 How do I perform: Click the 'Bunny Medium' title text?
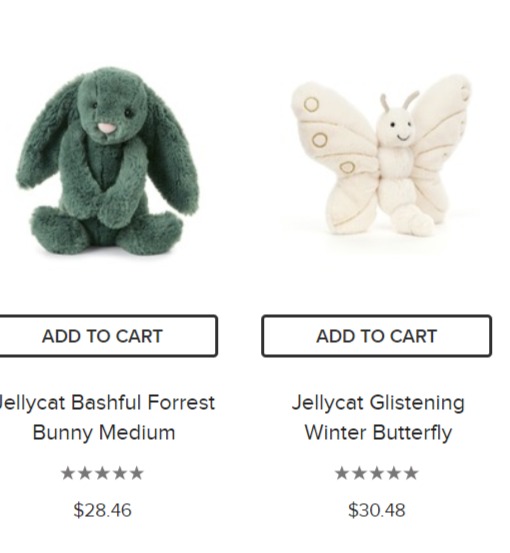(104, 433)
